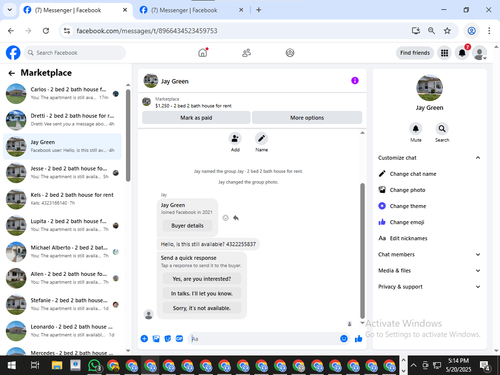Choose a GIF in composer

pyautogui.click(x=179, y=339)
